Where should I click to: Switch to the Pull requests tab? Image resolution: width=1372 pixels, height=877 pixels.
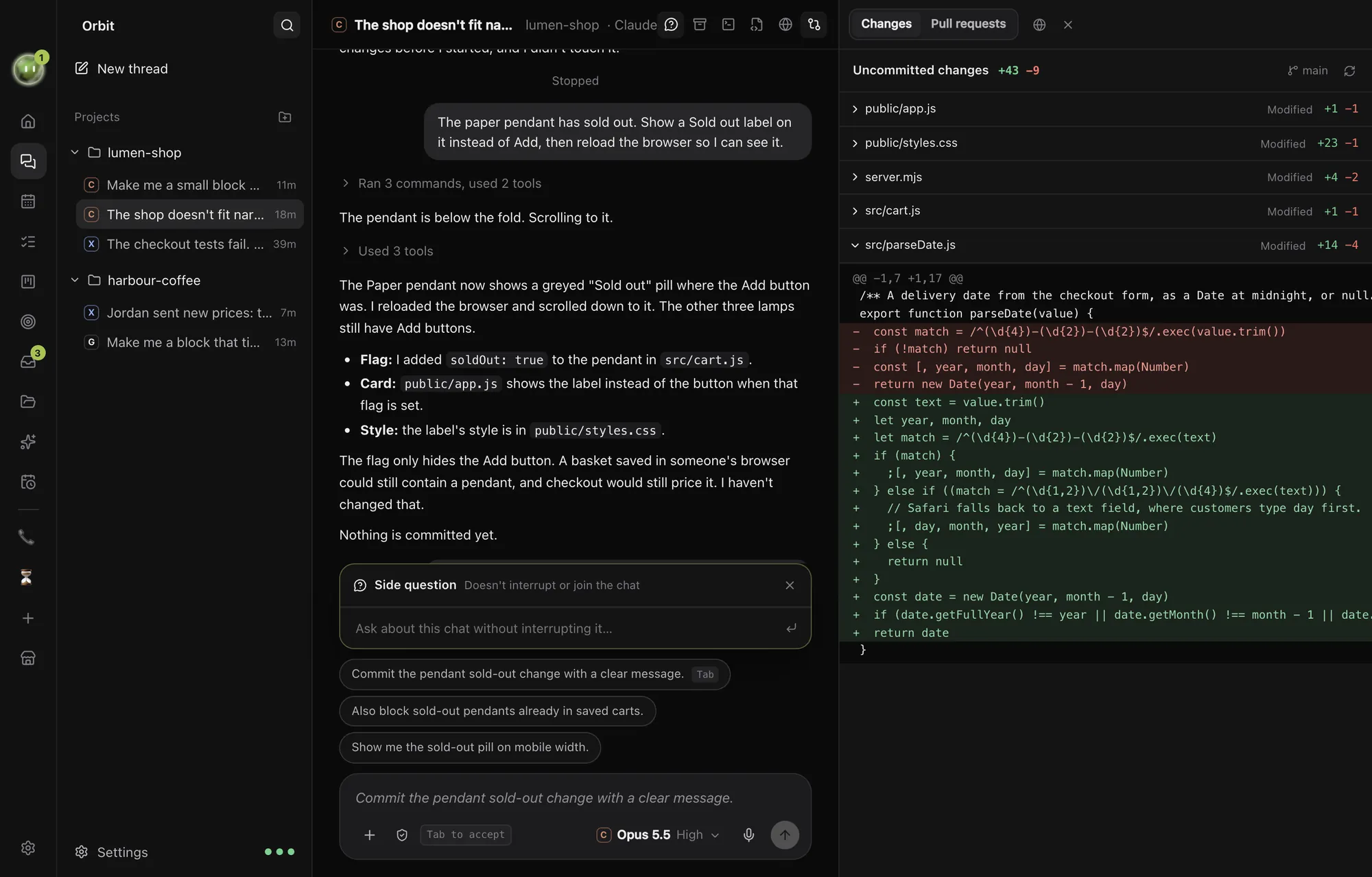tap(968, 24)
